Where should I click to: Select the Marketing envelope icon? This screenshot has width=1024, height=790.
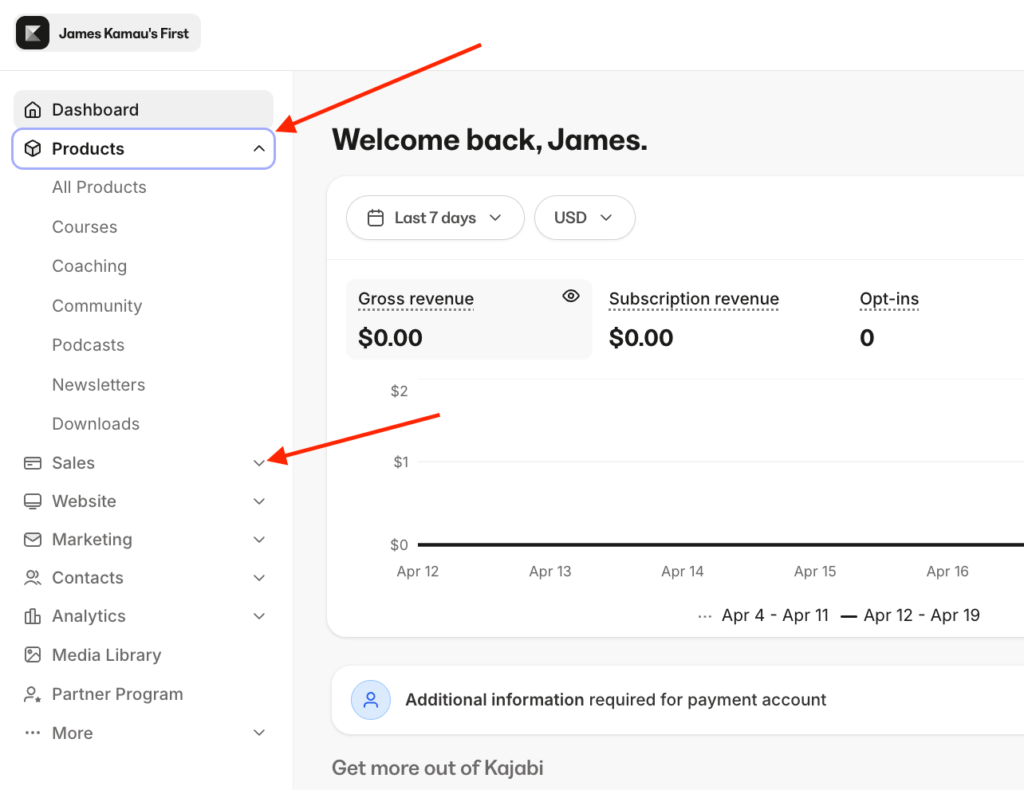[x=31, y=539]
